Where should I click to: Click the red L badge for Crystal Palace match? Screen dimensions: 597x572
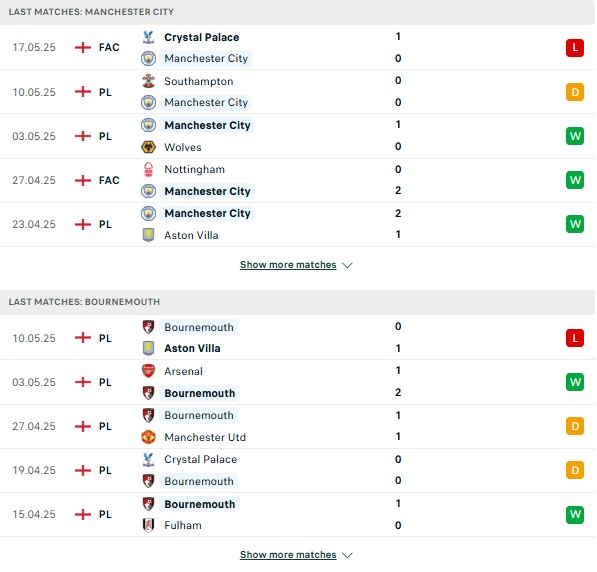point(575,48)
